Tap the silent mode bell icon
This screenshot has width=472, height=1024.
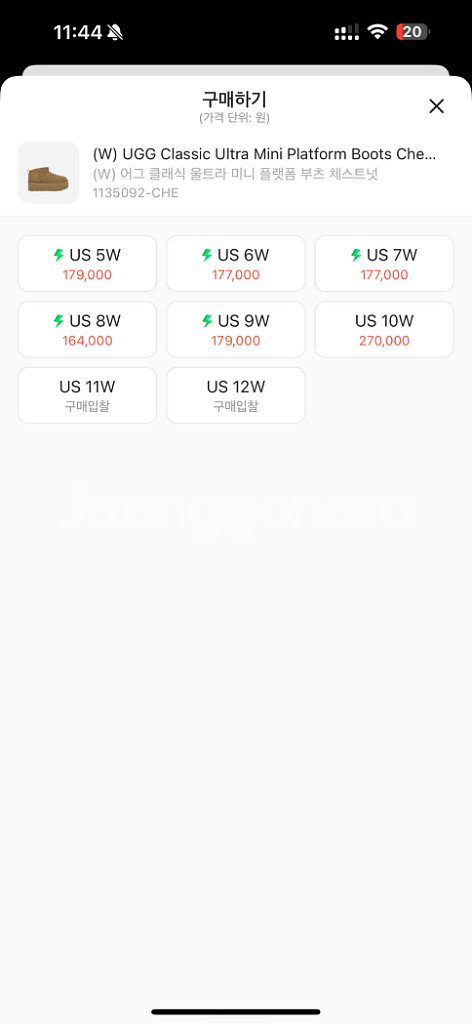pos(116,32)
